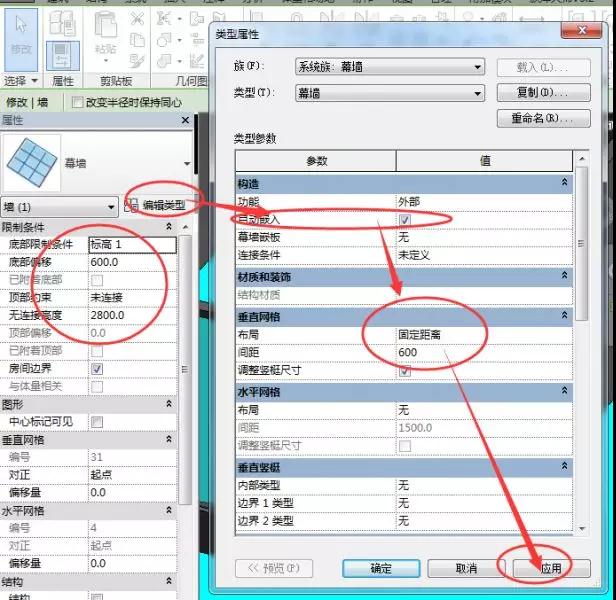Select the Modify arrow tool

coord(21,39)
